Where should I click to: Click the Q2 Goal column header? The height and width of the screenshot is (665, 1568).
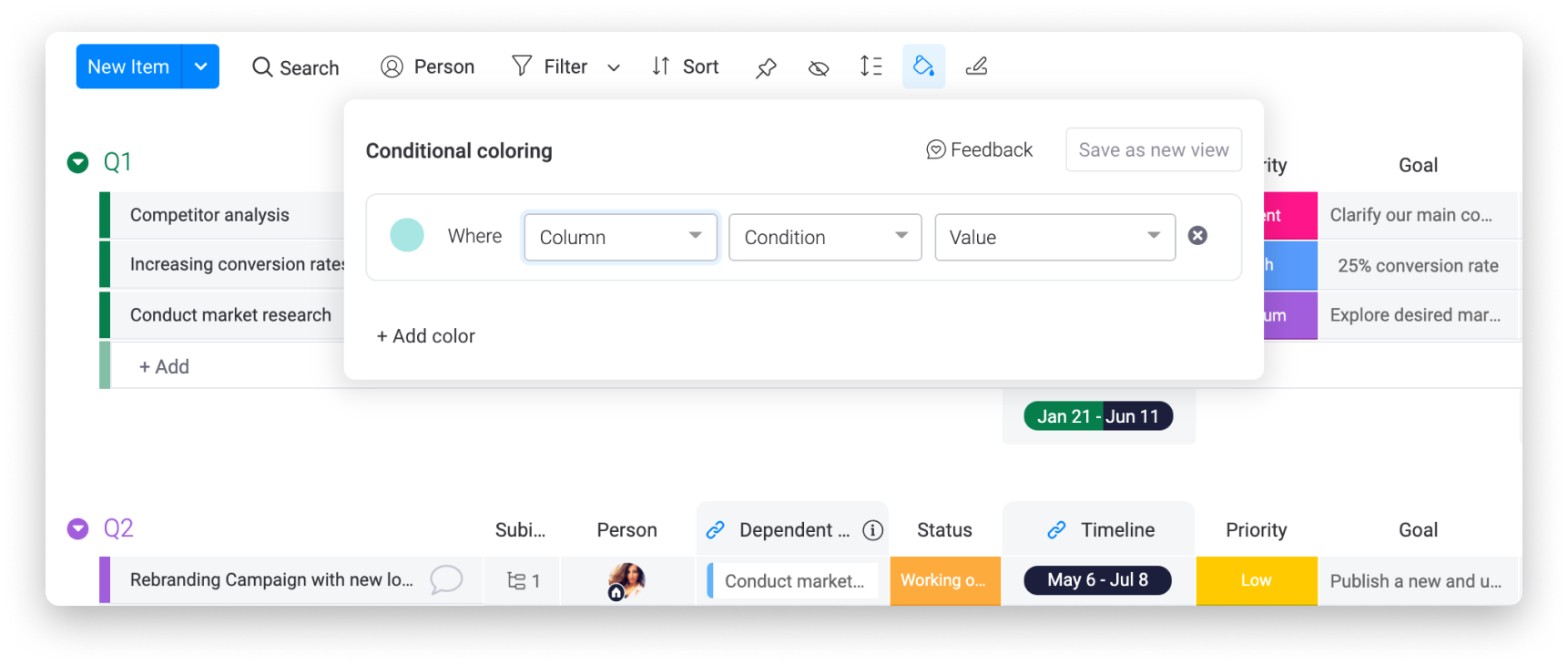point(1418,530)
